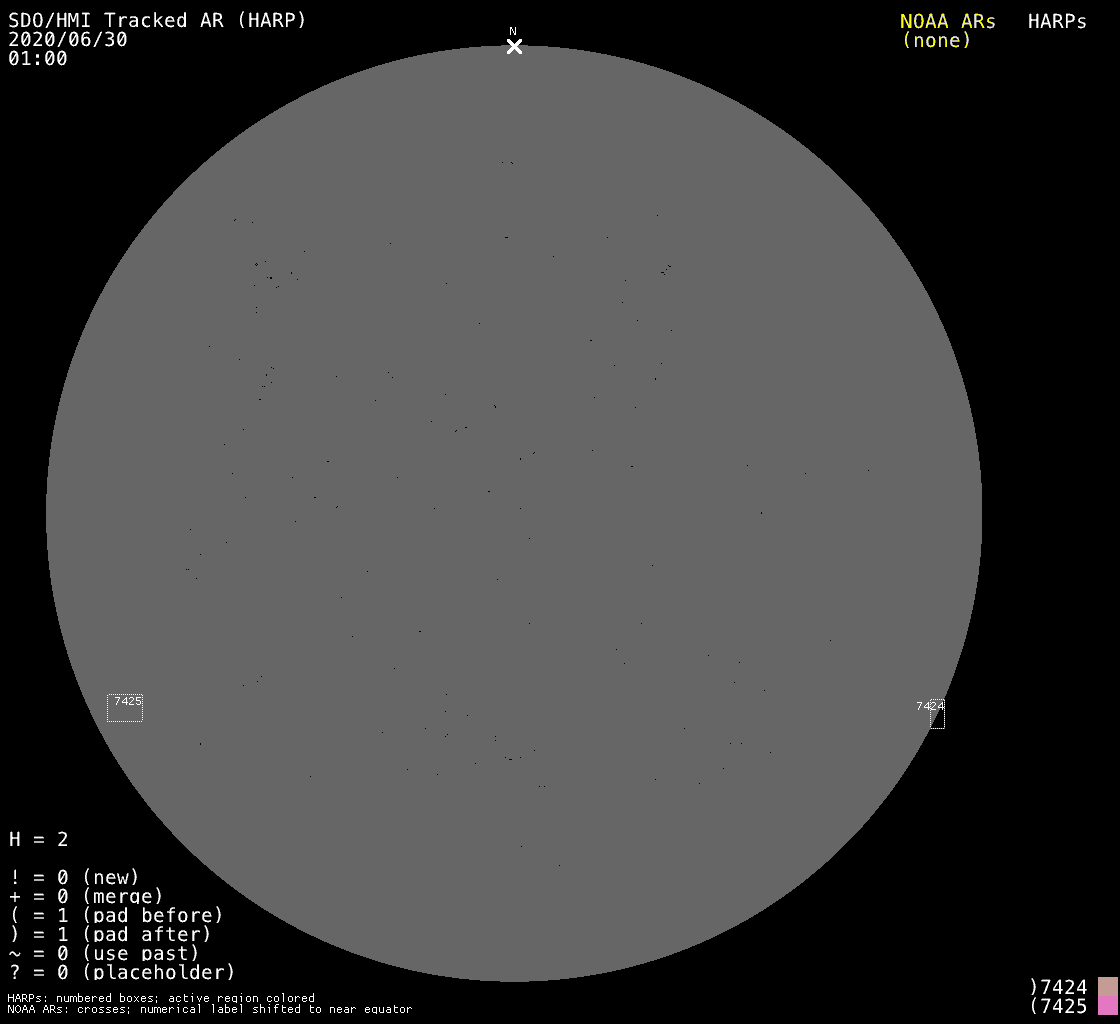
Task: Click the pink swatch beside 7425
Action: pyautogui.click(x=1107, y=1006)
